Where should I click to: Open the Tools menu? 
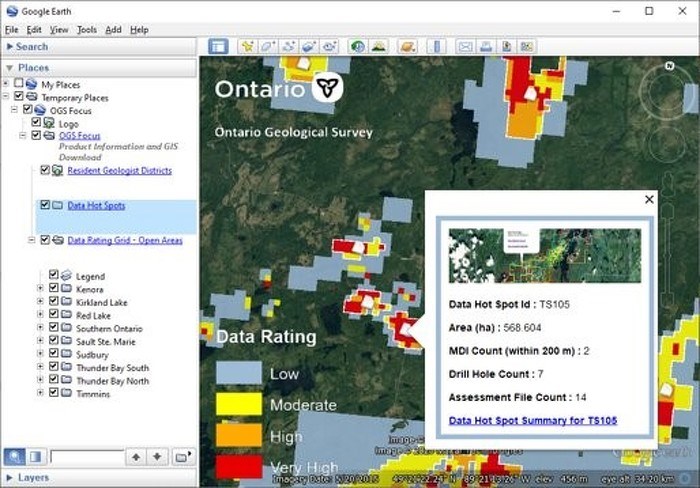pyautogui.click(x=87, y=30)
